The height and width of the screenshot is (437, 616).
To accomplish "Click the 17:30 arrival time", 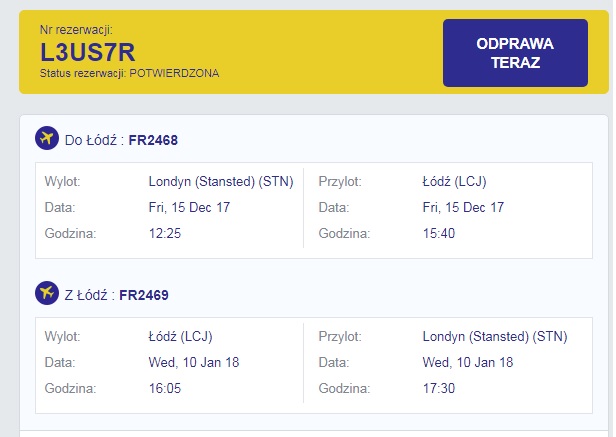I will [439, 388].
